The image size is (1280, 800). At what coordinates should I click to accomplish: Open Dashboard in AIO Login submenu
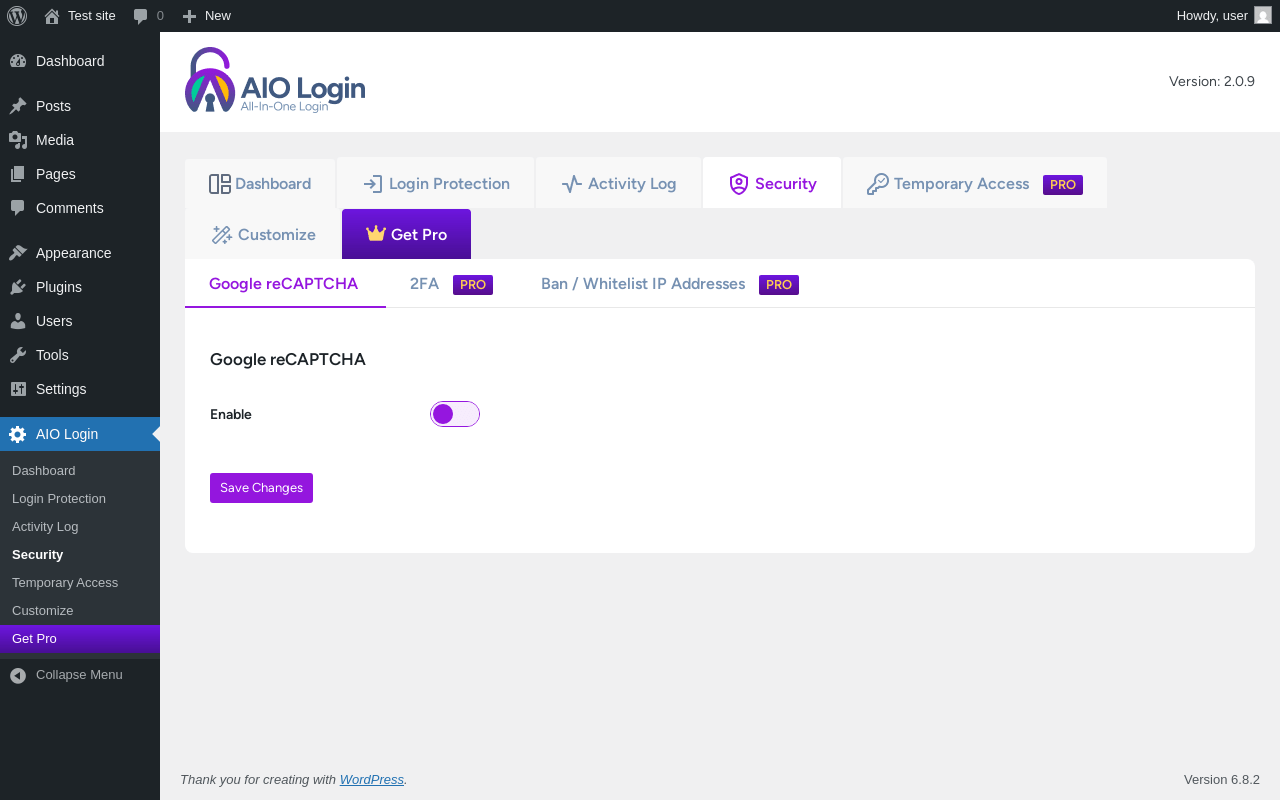pos(80,470)
